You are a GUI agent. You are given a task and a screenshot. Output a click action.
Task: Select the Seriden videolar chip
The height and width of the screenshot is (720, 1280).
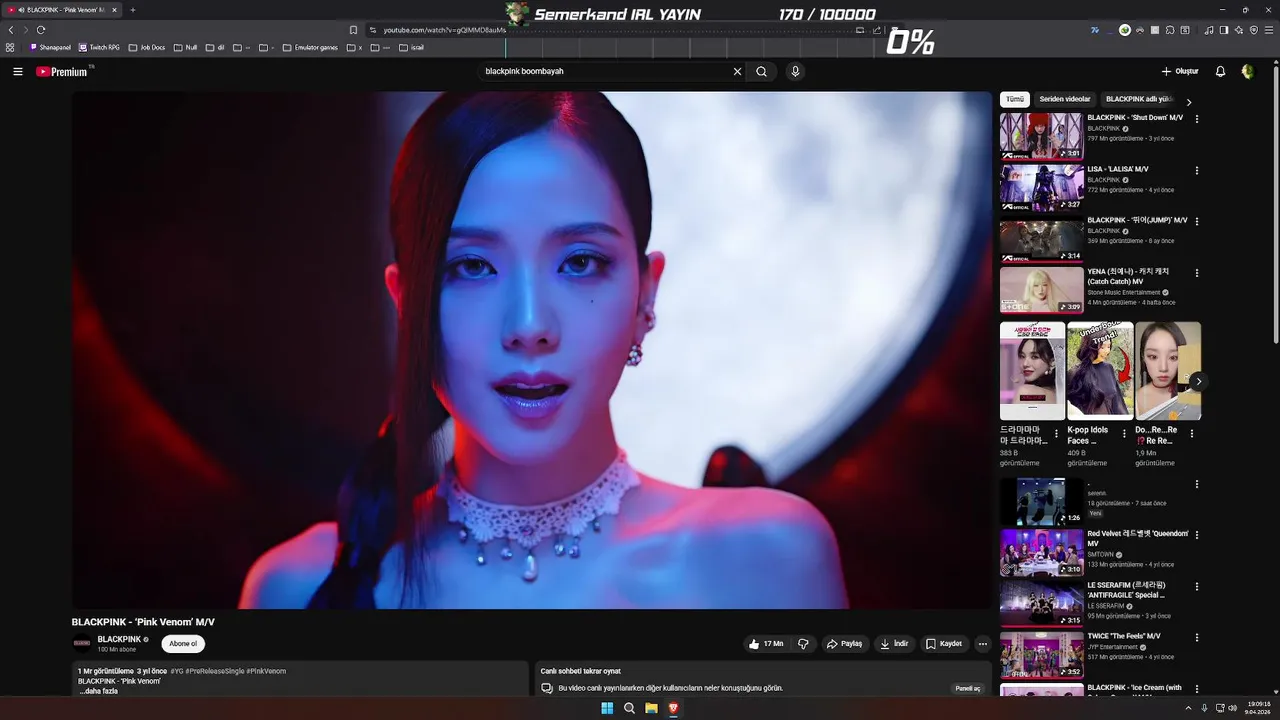click(x=1065, y=100)
